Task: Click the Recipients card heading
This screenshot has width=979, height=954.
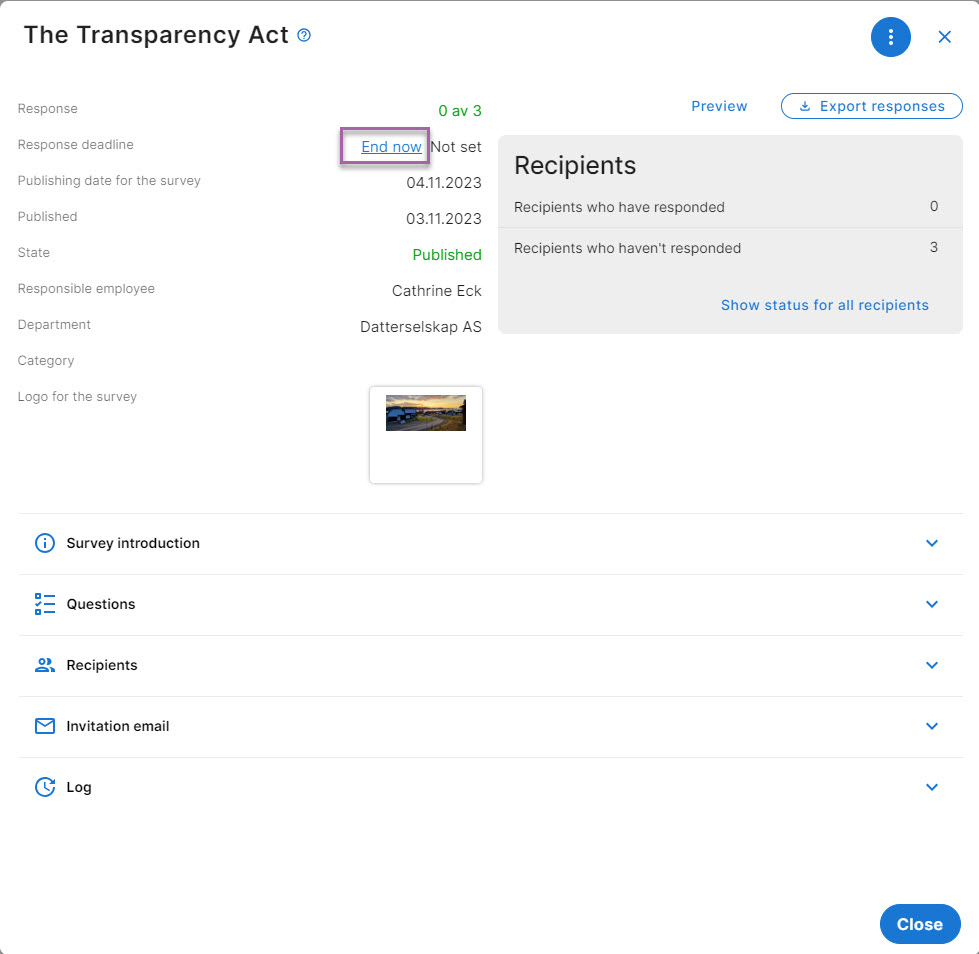Action: pos(574,165)
